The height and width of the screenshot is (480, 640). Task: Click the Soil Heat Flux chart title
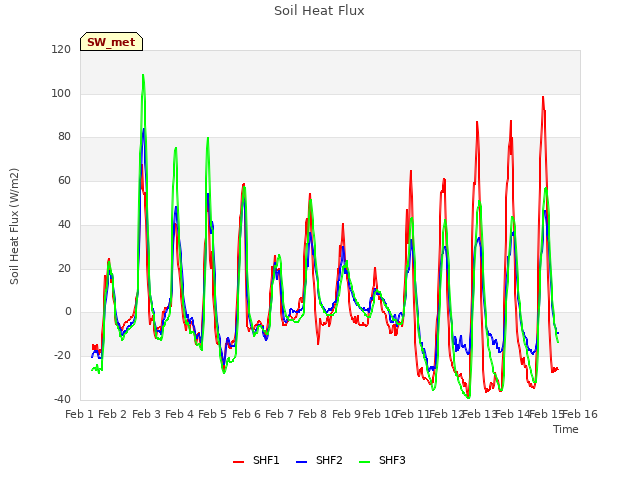(x=319, y=11)
